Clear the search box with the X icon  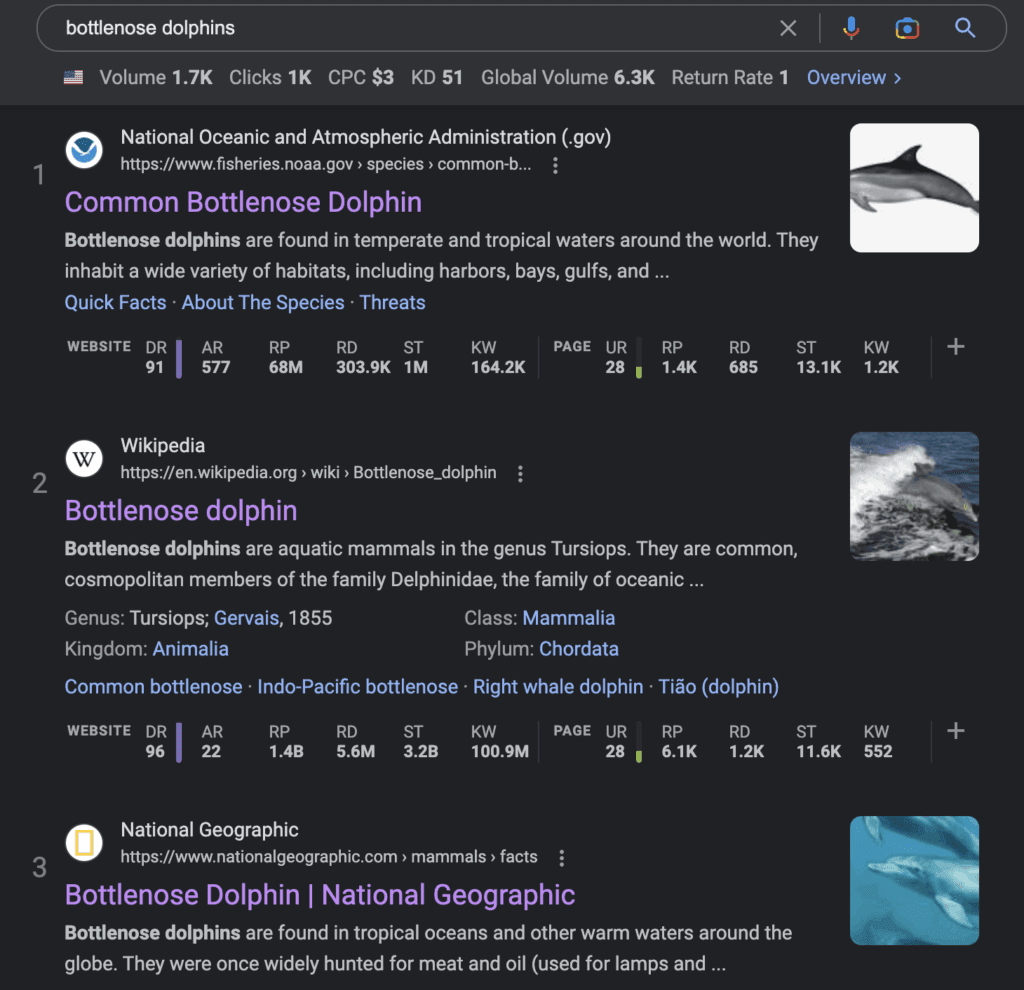pos(788,28)
